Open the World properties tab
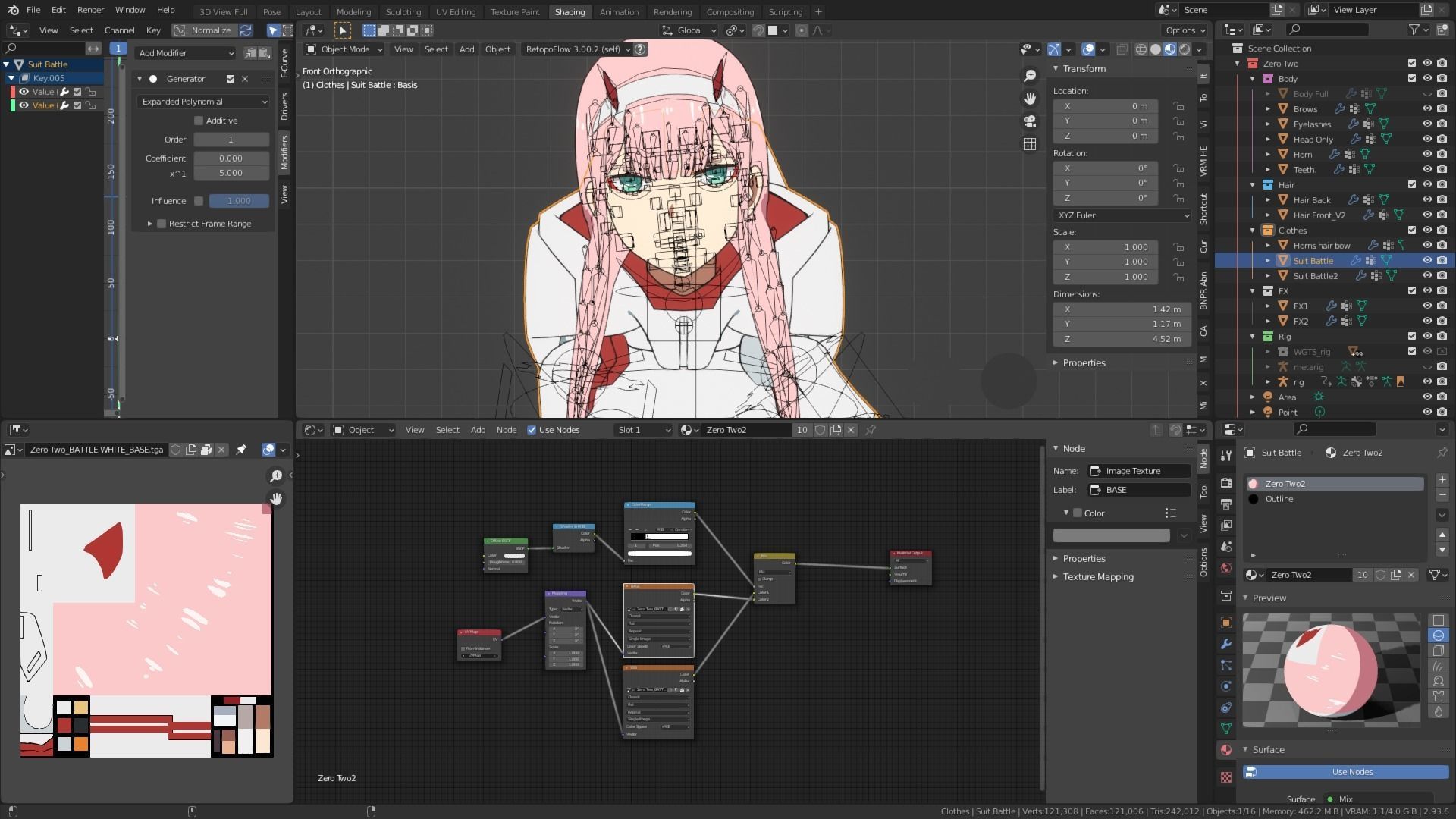This screenshot has height=819, width=1456. [1226, 568]
